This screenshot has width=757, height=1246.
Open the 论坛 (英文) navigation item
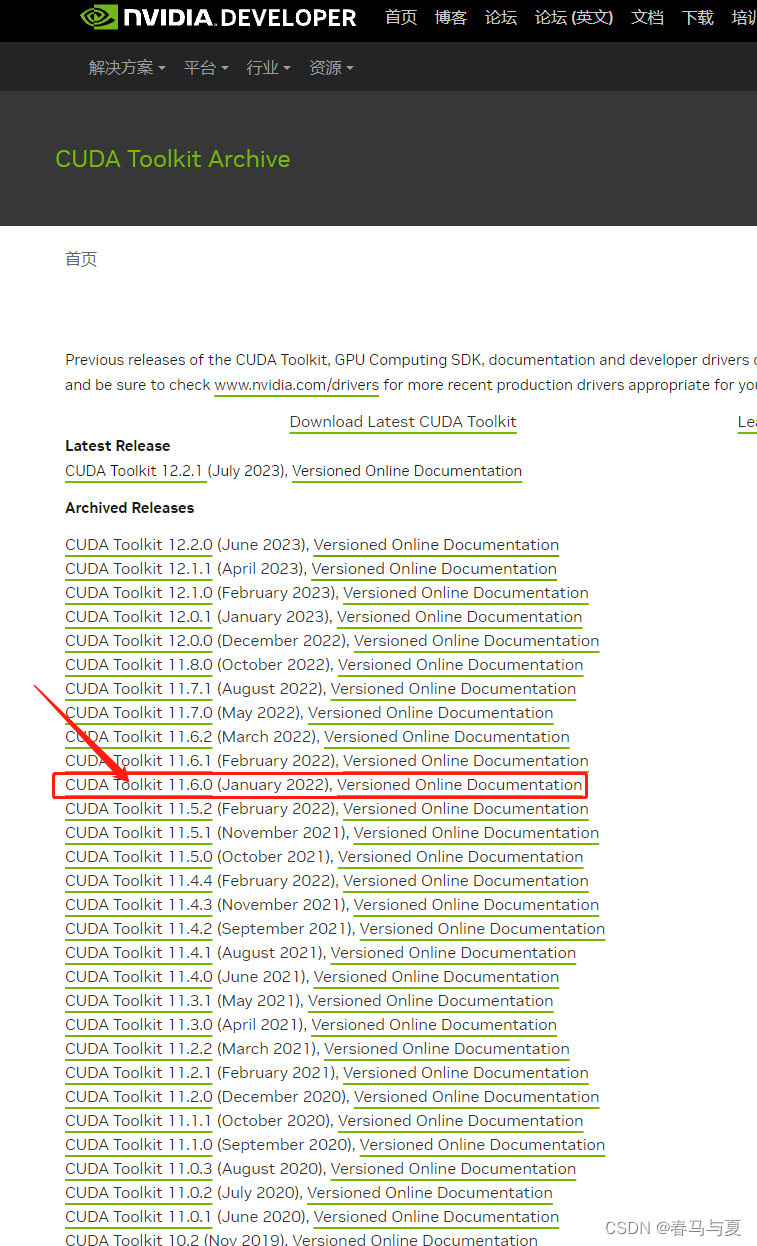(574, 18)
